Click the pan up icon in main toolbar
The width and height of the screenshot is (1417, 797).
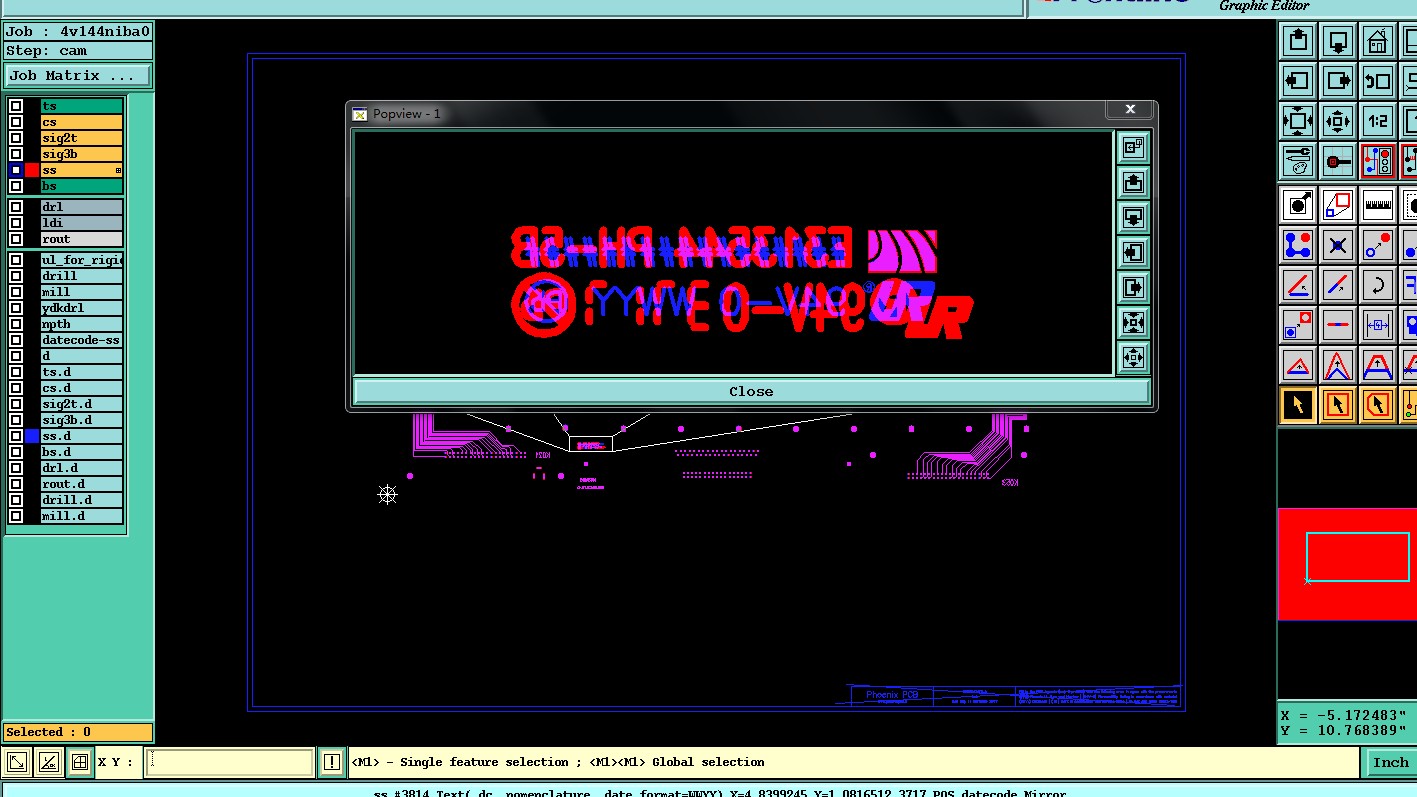1298,41
